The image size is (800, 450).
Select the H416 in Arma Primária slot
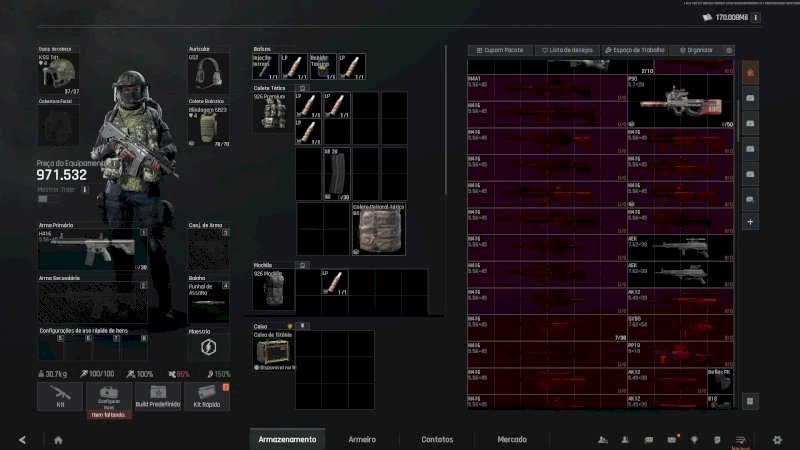click(93, 249)
